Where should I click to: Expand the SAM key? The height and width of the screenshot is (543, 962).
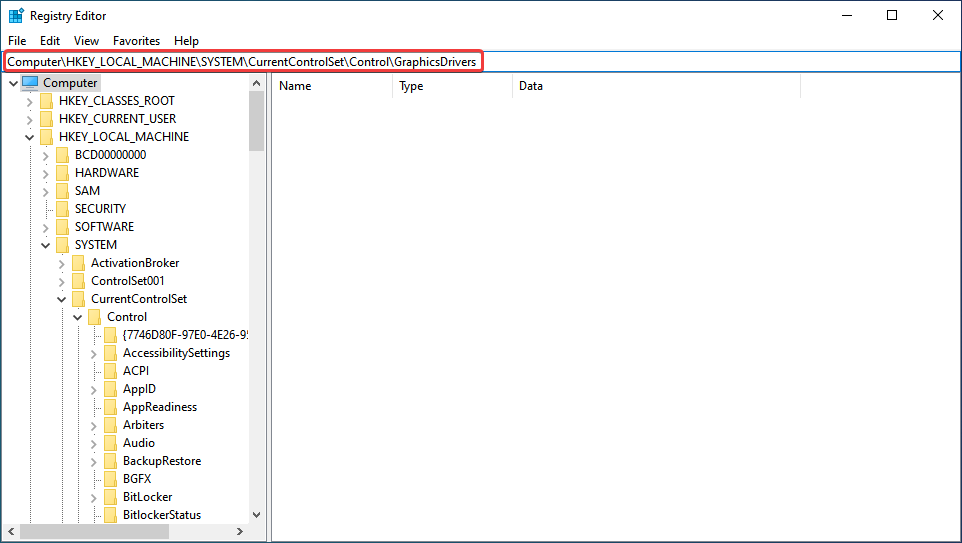[x=45, y=191]
